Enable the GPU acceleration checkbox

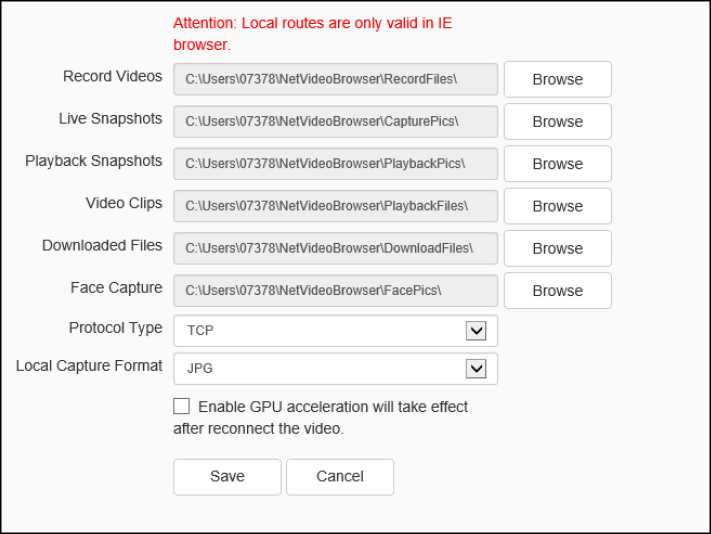pyautogui.click(x=181, y=407)
